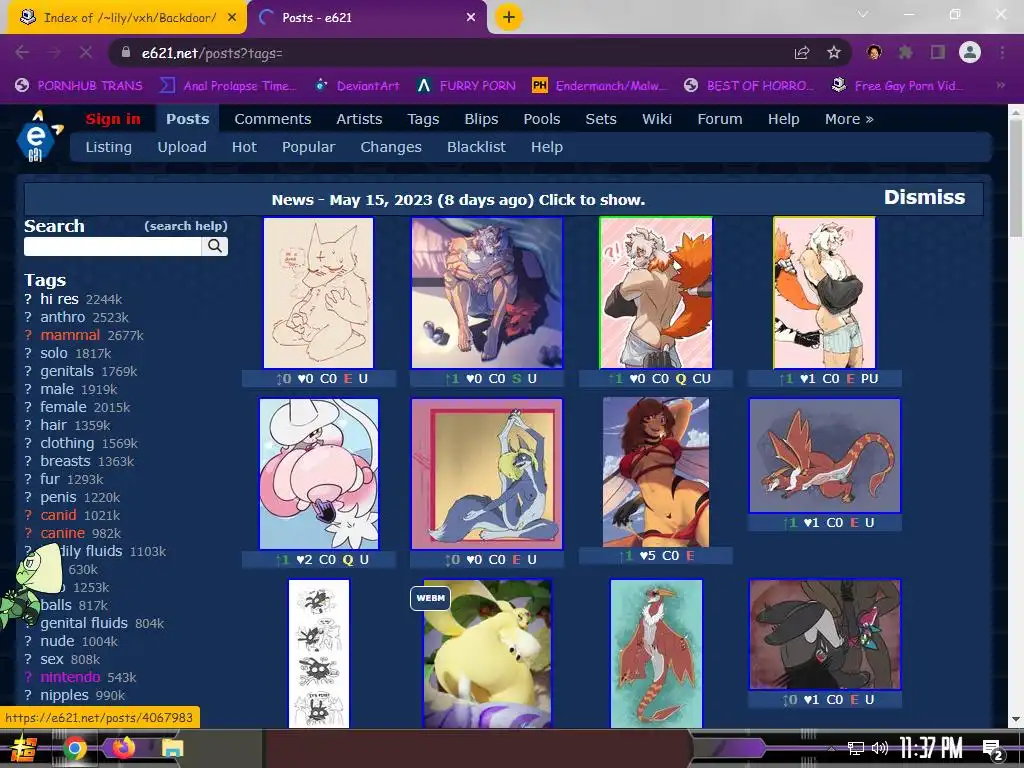Click the magnifying glass search button
Screen dimensions: 1024x768
click(x=215, y=246)
